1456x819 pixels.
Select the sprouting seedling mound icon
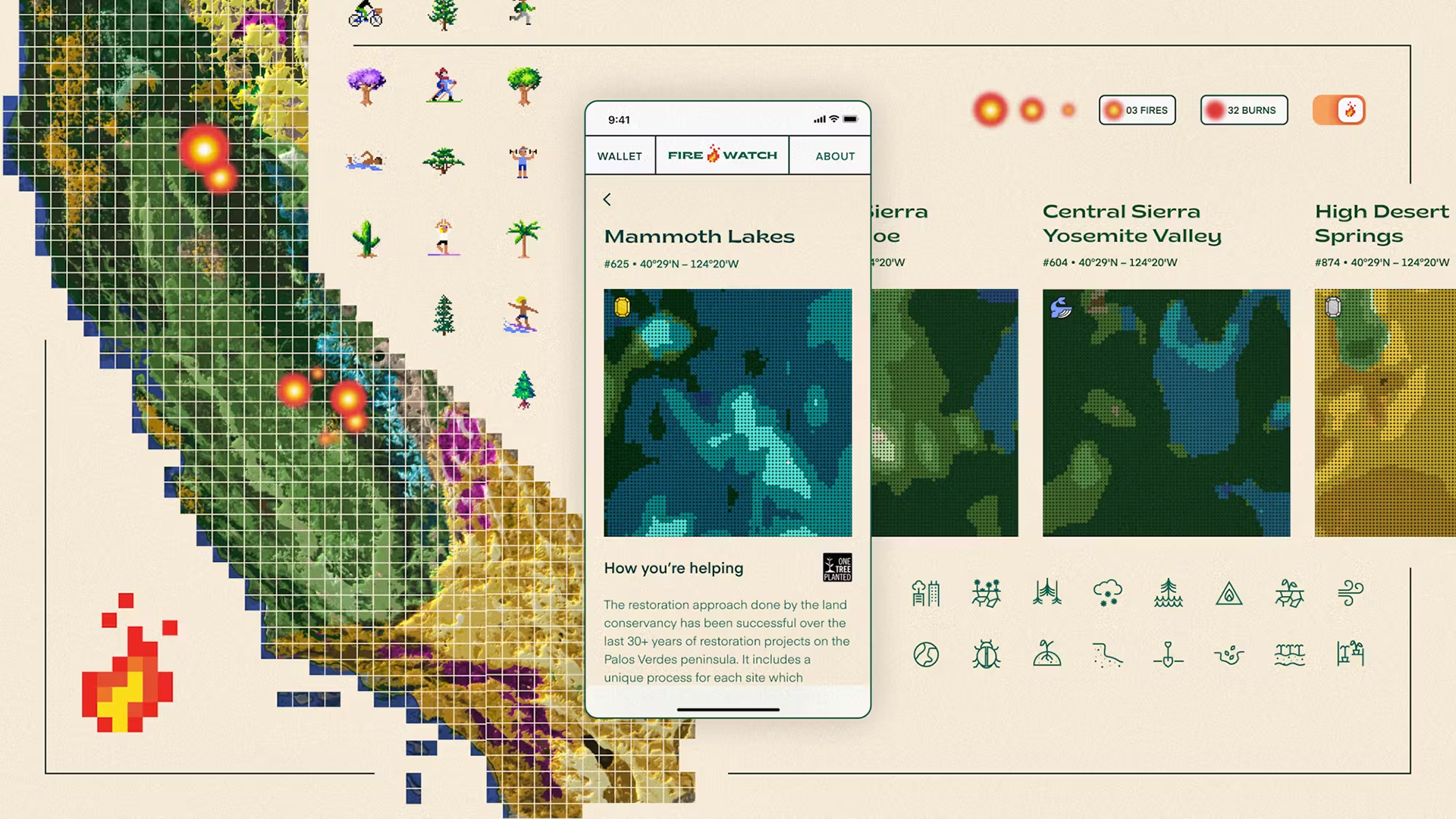pos(1046,654)
